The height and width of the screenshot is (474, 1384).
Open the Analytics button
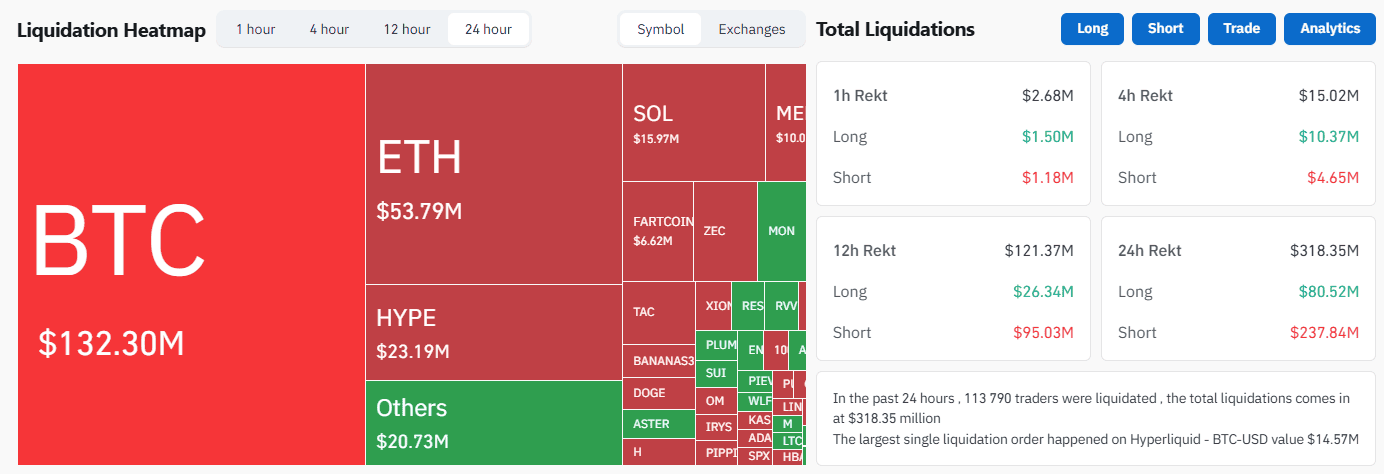pyautogui.click(x=1329, y=29)
